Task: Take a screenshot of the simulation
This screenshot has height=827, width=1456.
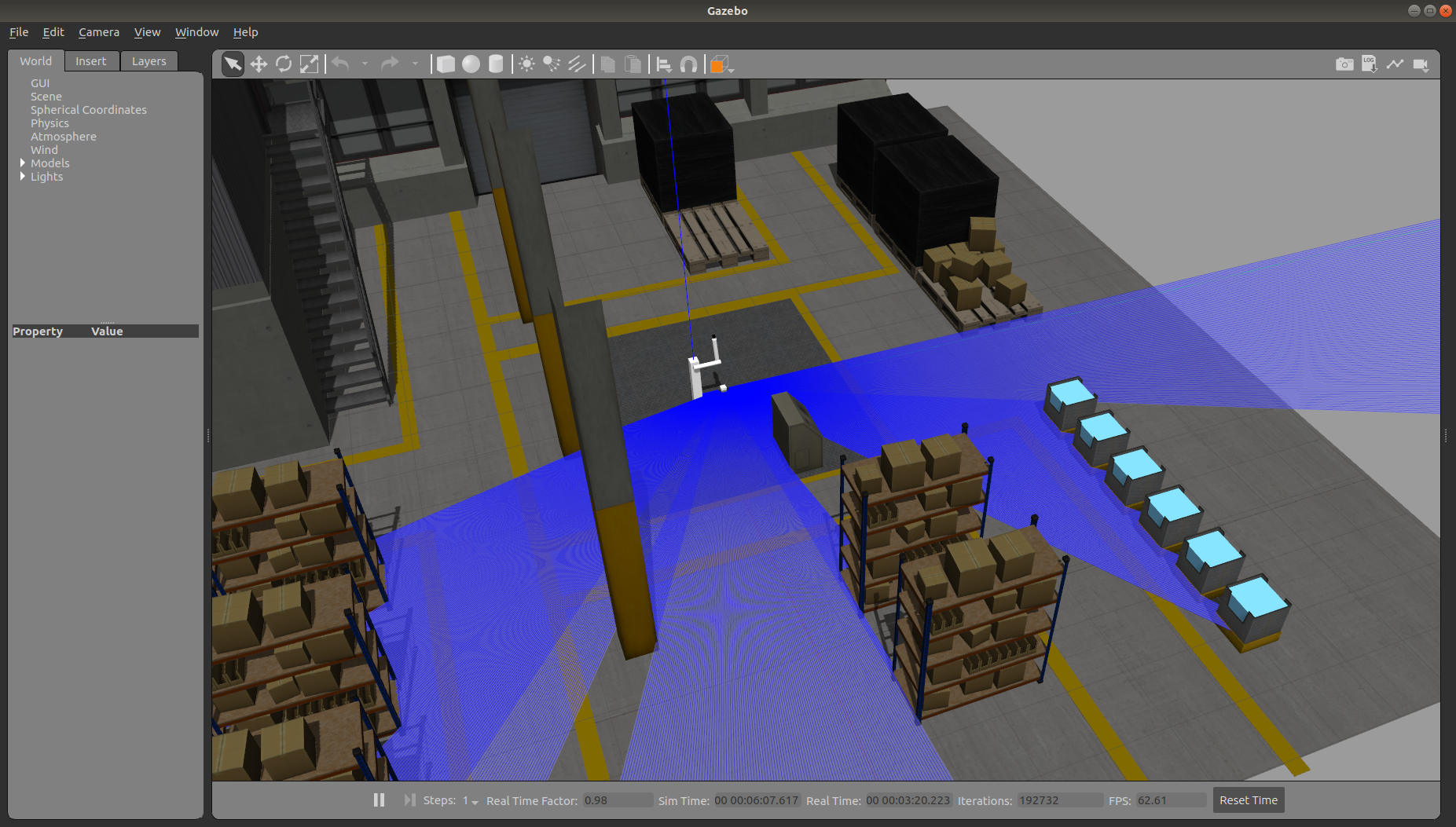Action: (x=1344, y=64)
